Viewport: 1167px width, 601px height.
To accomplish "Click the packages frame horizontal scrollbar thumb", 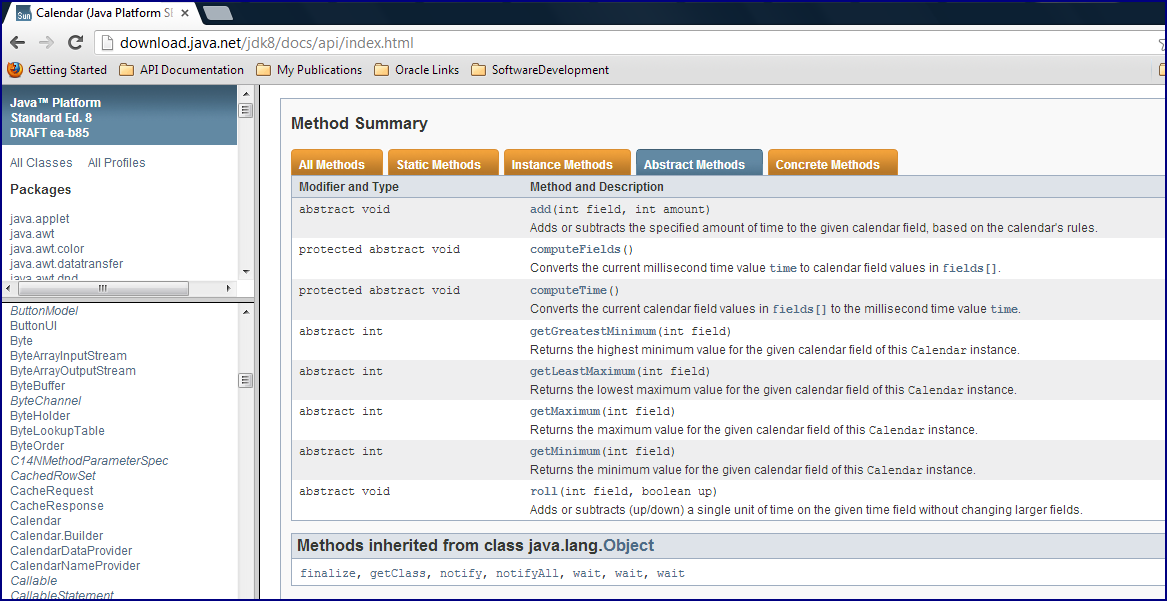I will (103, 288).
